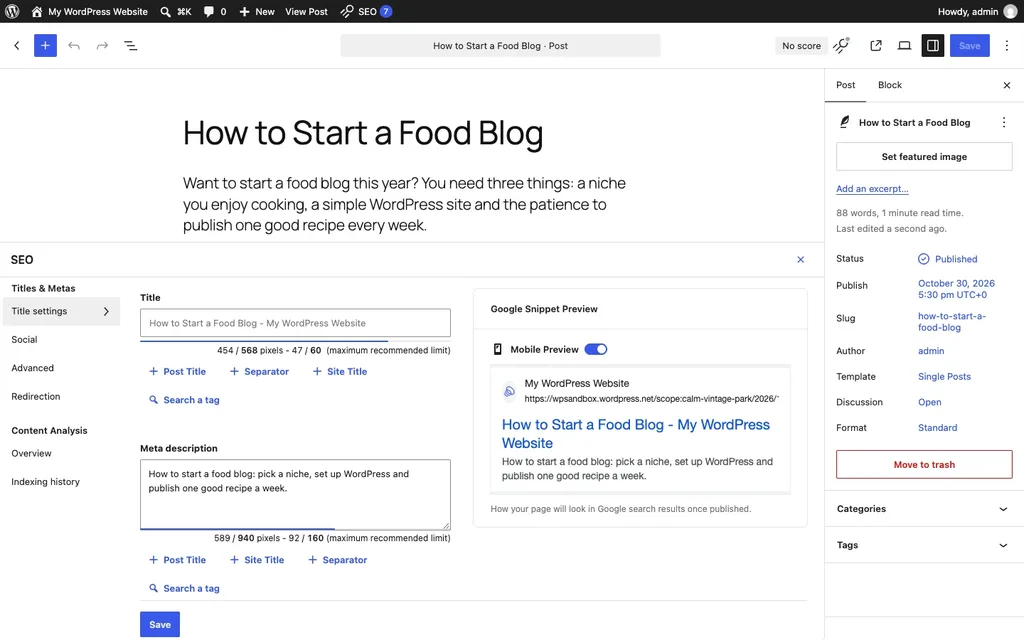This screenshot has height=640, width=1024.
Task: Open the document overview list view
Action: click(131, 45)
